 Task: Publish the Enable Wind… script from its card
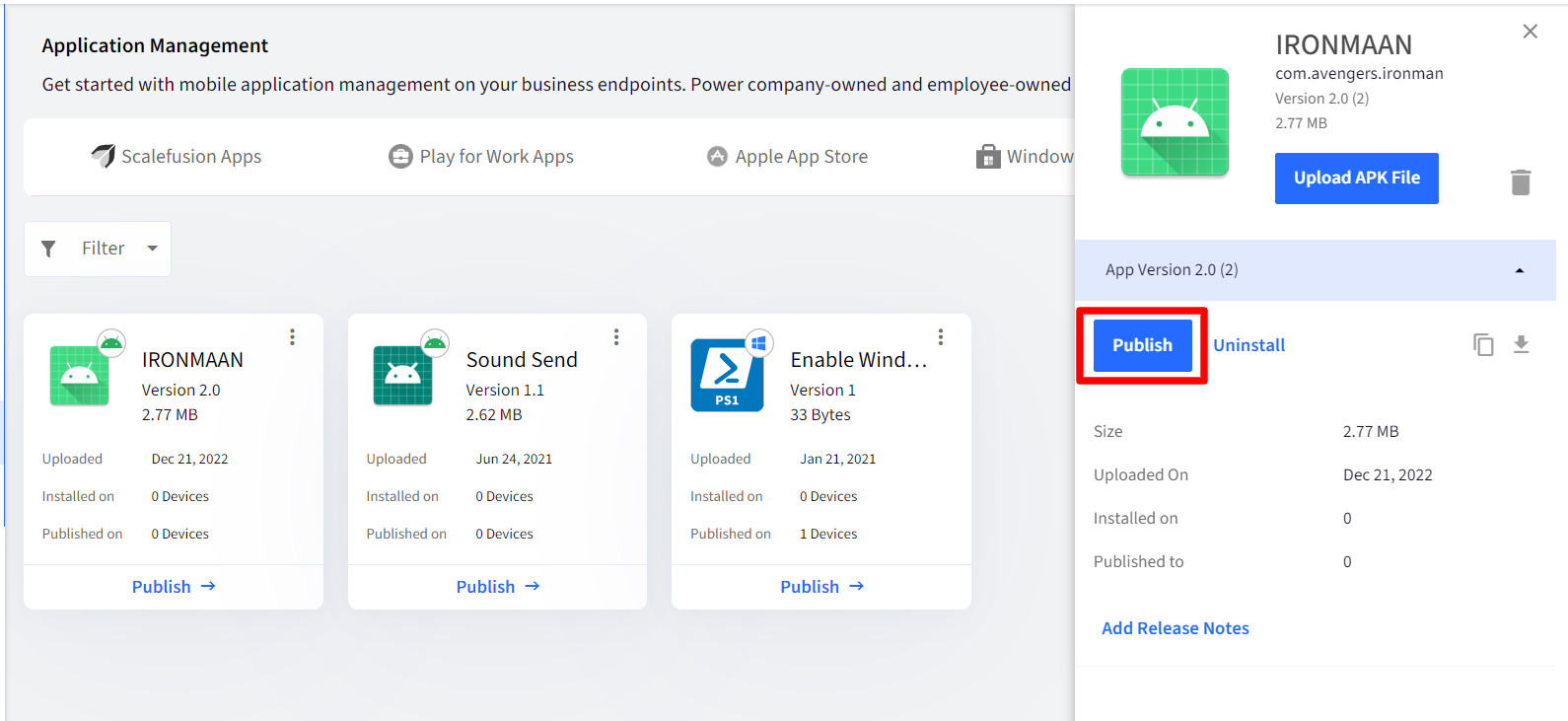click(821, 587)
